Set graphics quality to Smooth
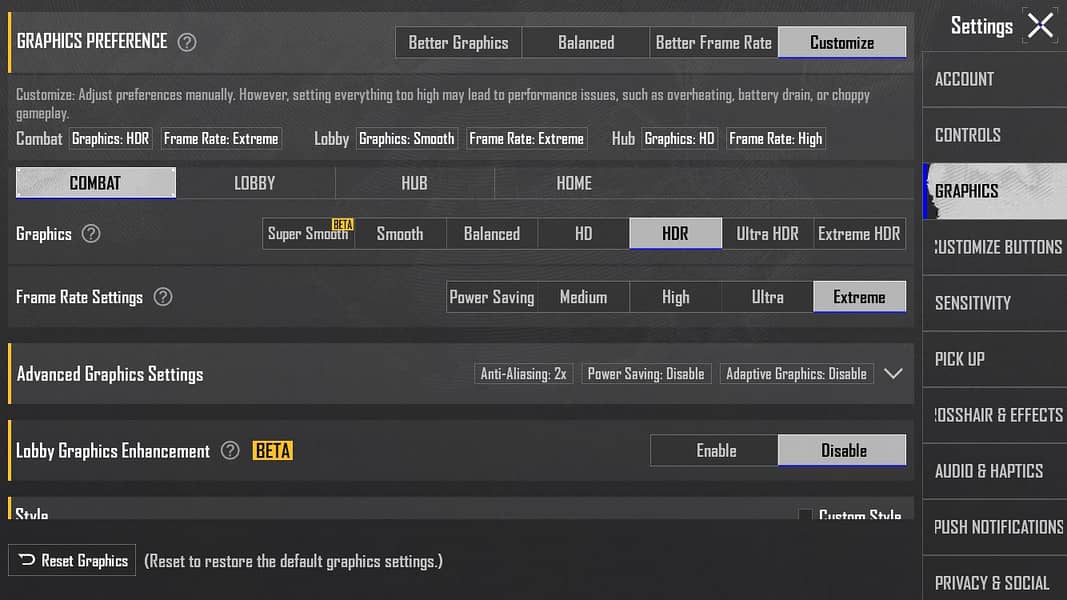Viewport: 1067px width, 600px height. click(x=400, y=233)
